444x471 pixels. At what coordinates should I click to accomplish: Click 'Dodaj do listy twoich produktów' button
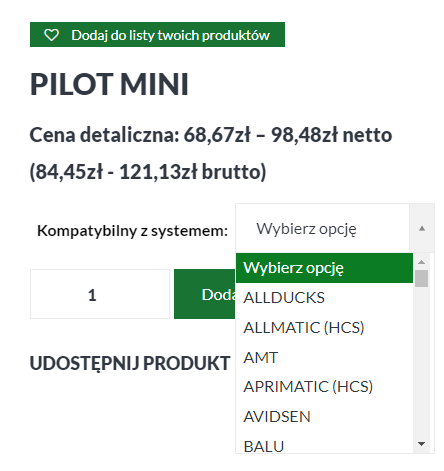point(157,35)
